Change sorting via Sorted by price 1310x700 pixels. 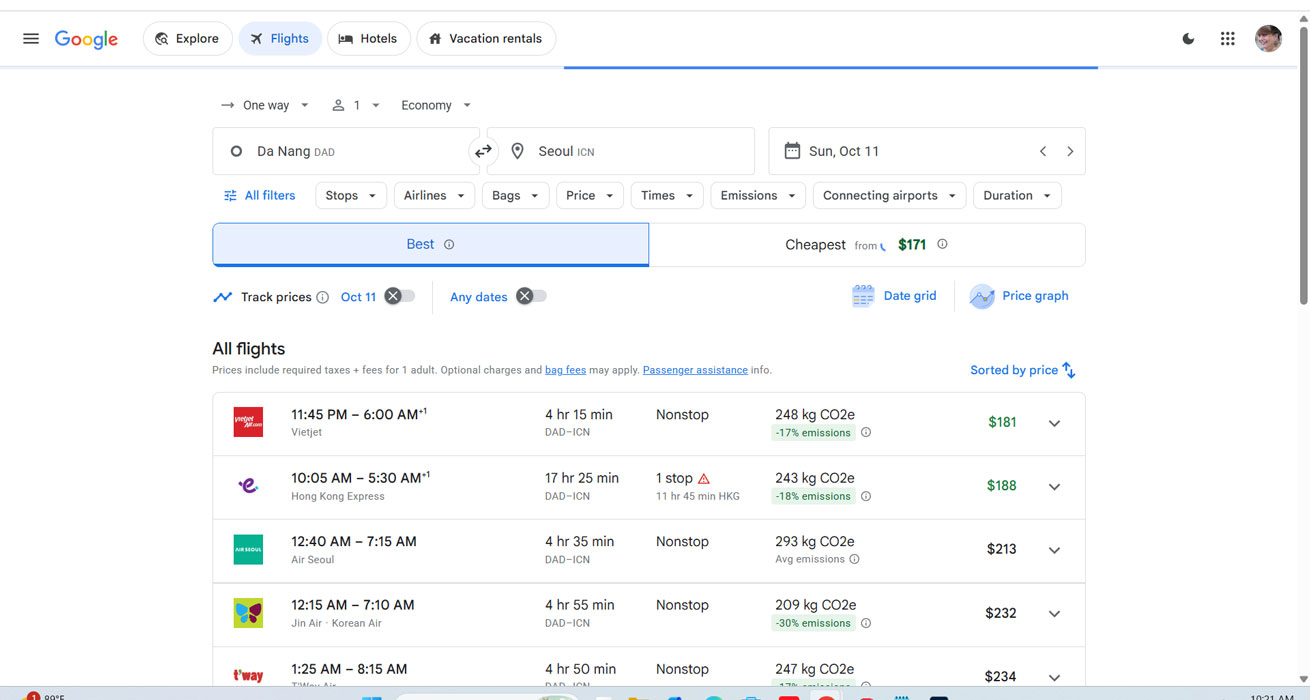pyautogui.click(x=1023, y=370)
